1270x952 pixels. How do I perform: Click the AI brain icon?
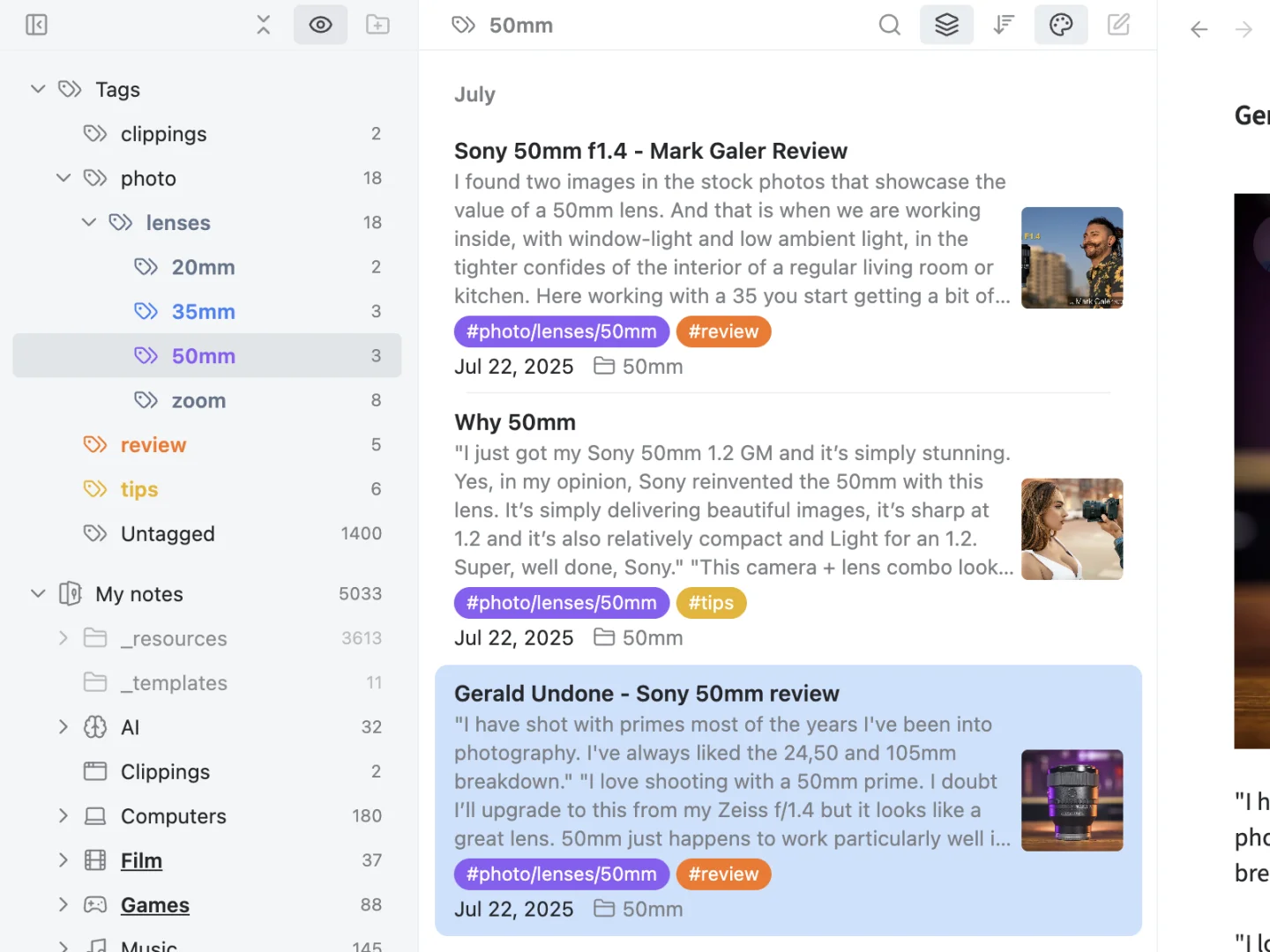(x=95, y=726)
